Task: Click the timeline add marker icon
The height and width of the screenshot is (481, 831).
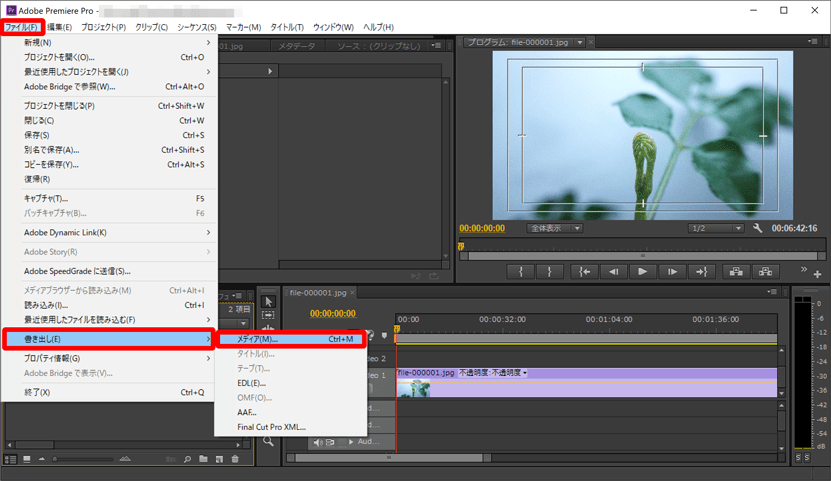Action: [384, 335]
